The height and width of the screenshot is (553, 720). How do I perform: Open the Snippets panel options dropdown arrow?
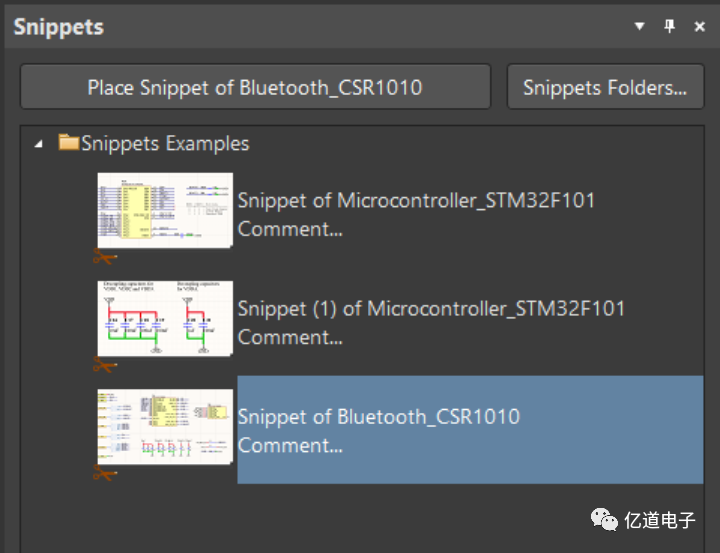coord(640,27)
